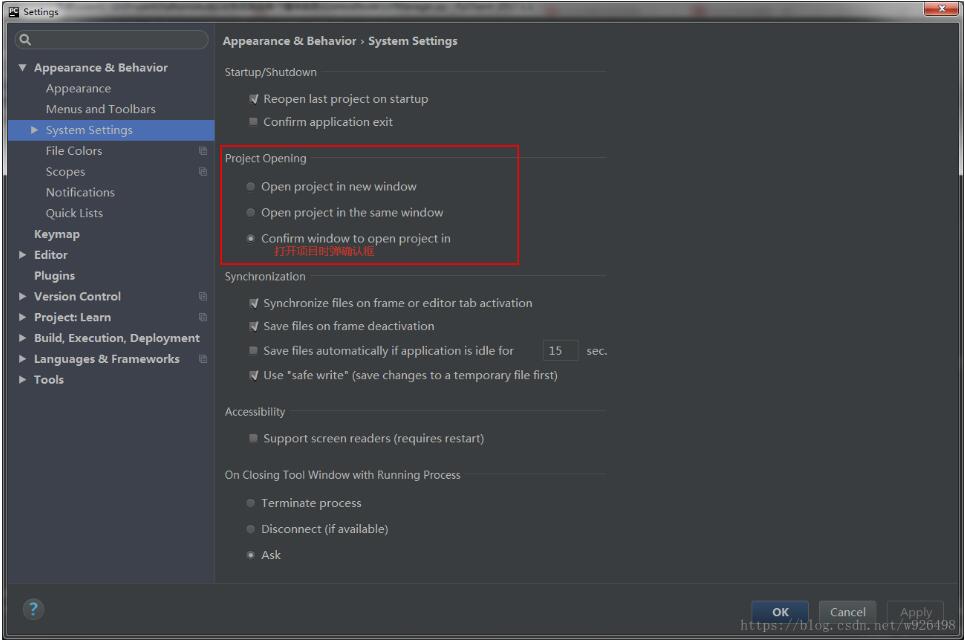This screenshot has height=640, width=965.
Task: Select Confirm window to open project in
Action: pos(250,238)
